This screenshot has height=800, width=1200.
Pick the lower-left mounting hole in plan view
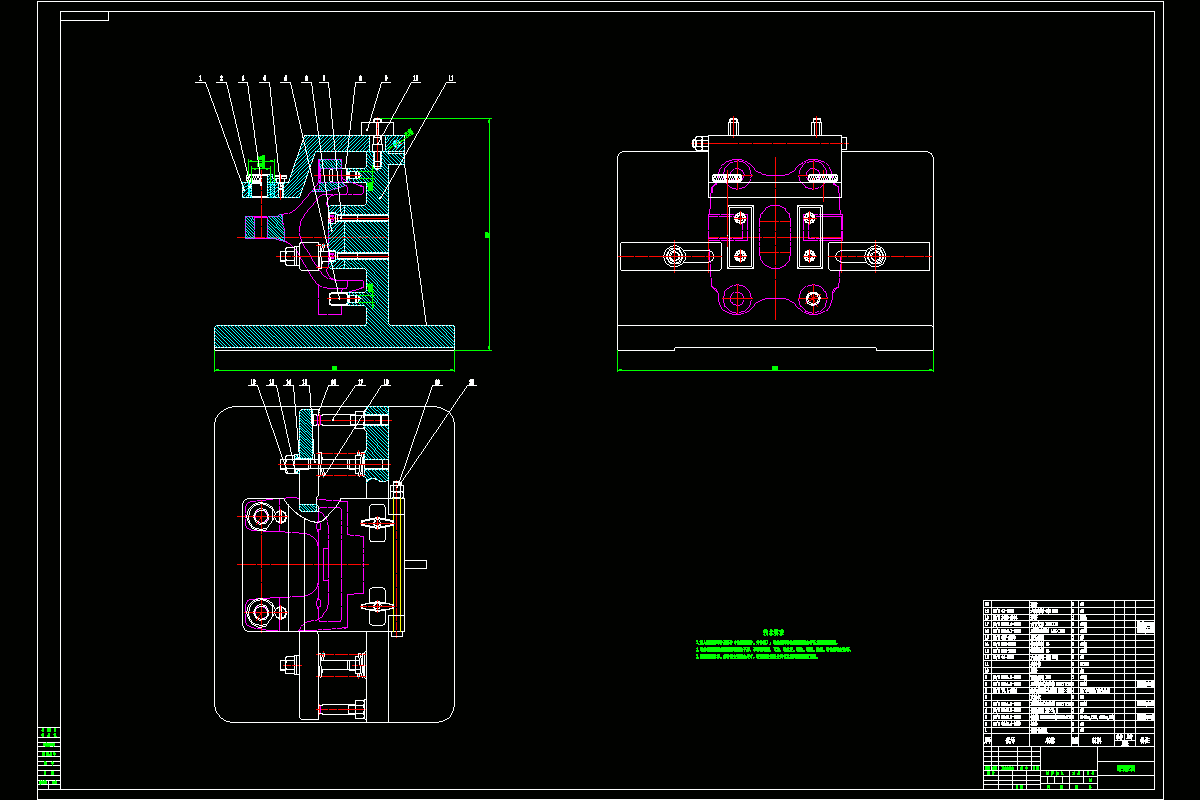[262, 610]
